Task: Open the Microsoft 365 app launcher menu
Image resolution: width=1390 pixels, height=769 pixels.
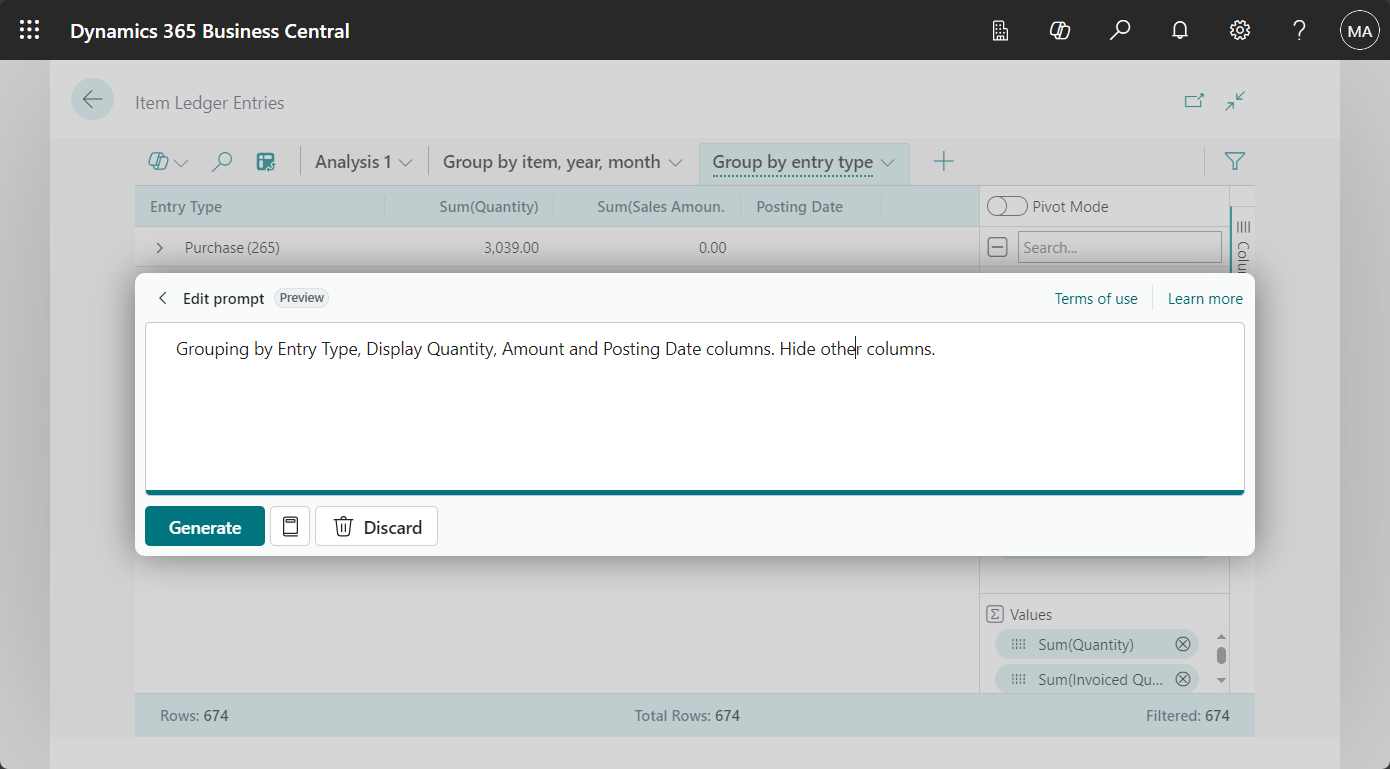Action: pos(29,30)
